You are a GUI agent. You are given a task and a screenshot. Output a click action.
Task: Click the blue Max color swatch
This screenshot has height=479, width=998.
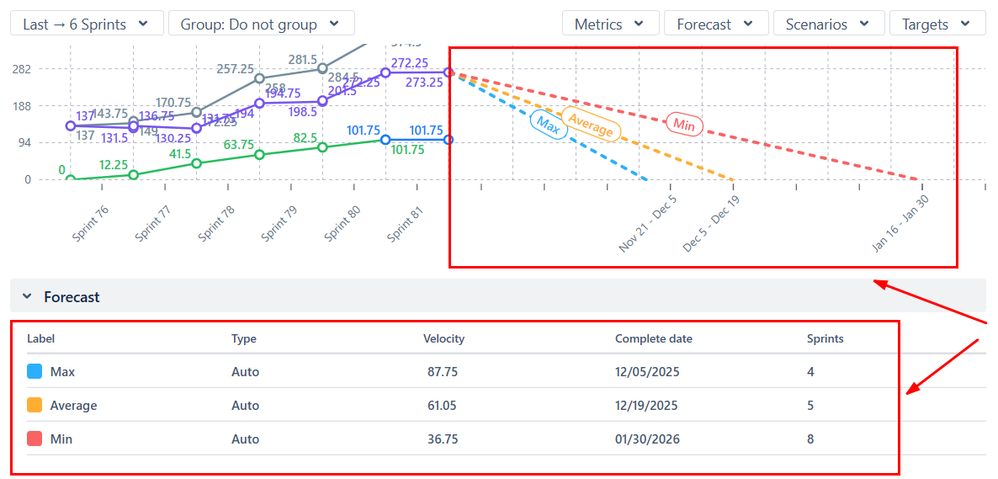35,372
